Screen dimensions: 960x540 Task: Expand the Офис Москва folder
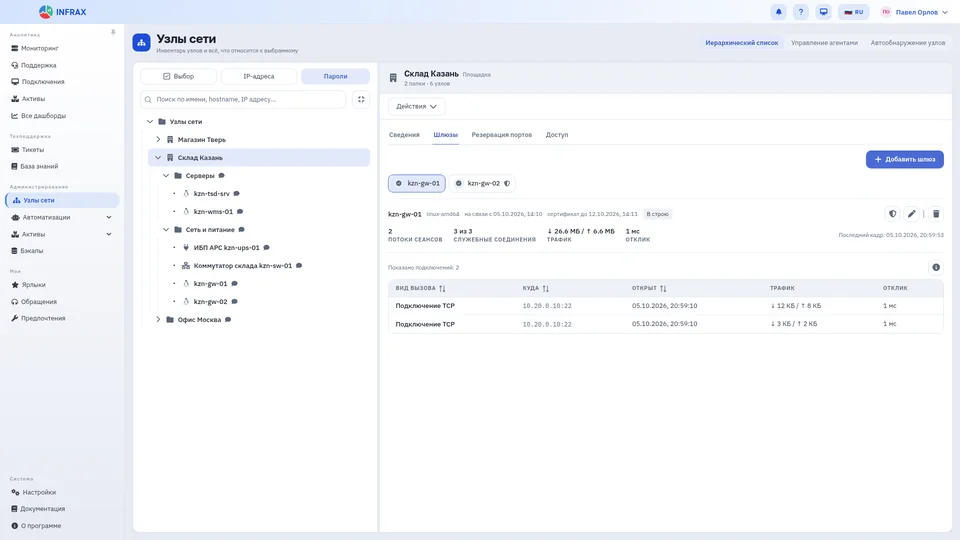158,320
